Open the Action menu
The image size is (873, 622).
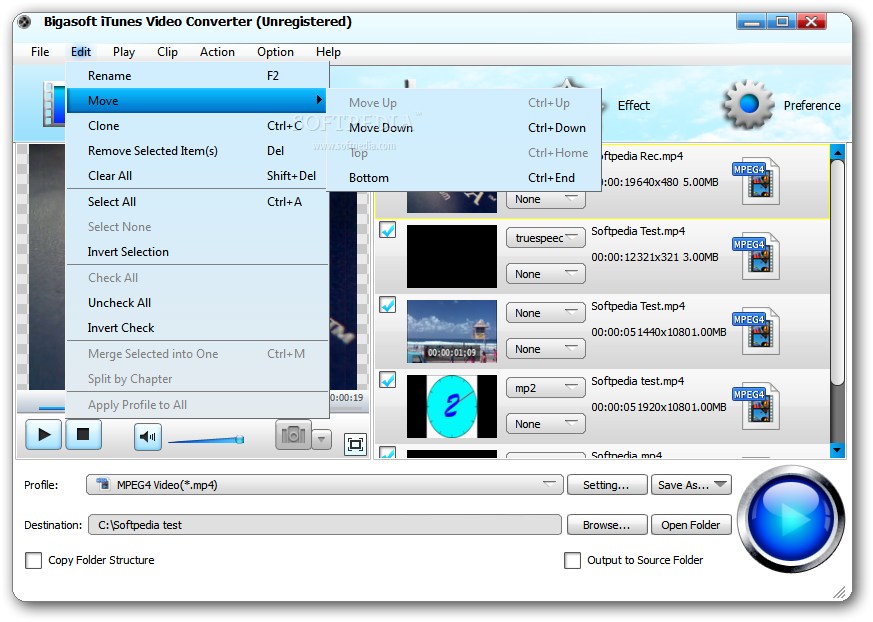217,52
